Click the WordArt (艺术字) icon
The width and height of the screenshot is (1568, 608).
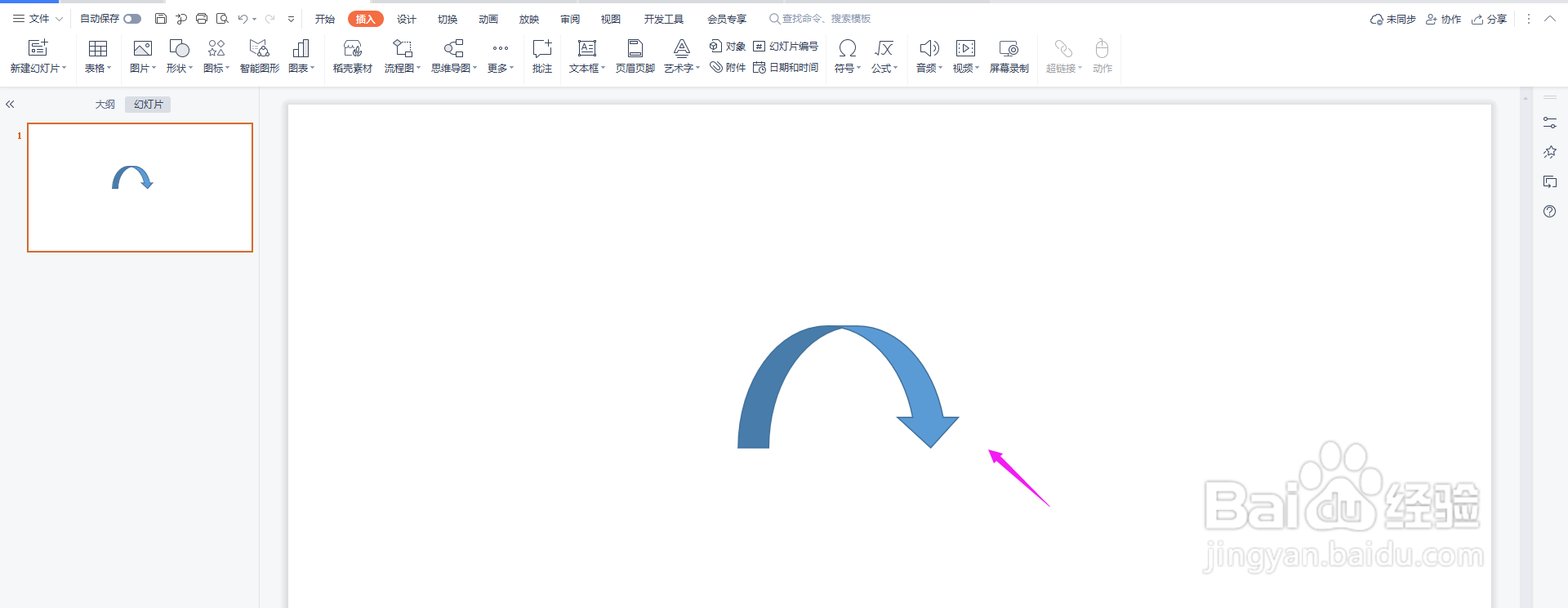pyautogui.click(x=682, y=48)
